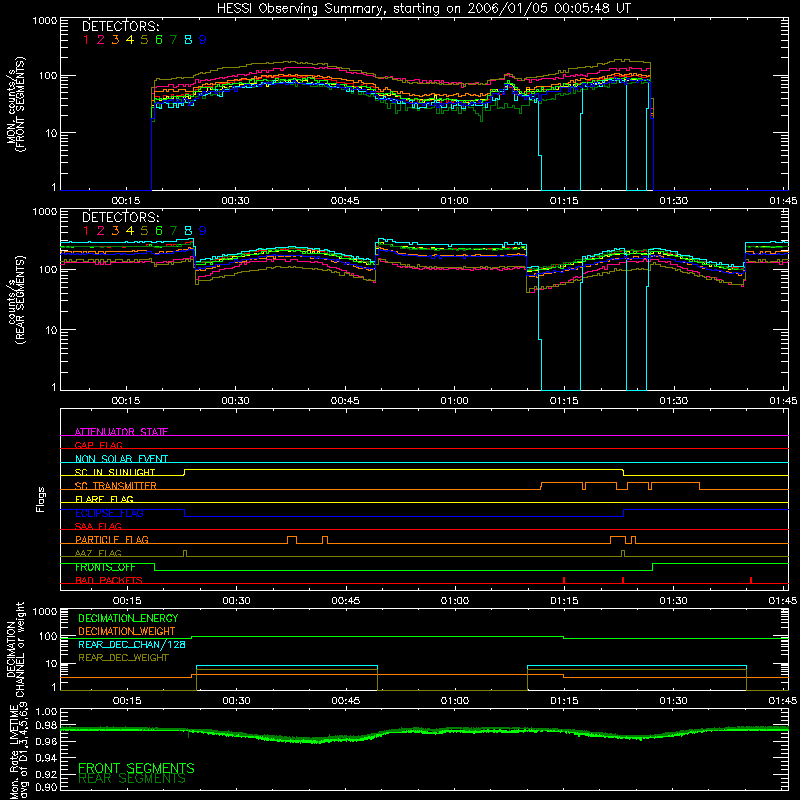
Task: Click the FLARE_FLAG label
Action: tap(104, 499)
